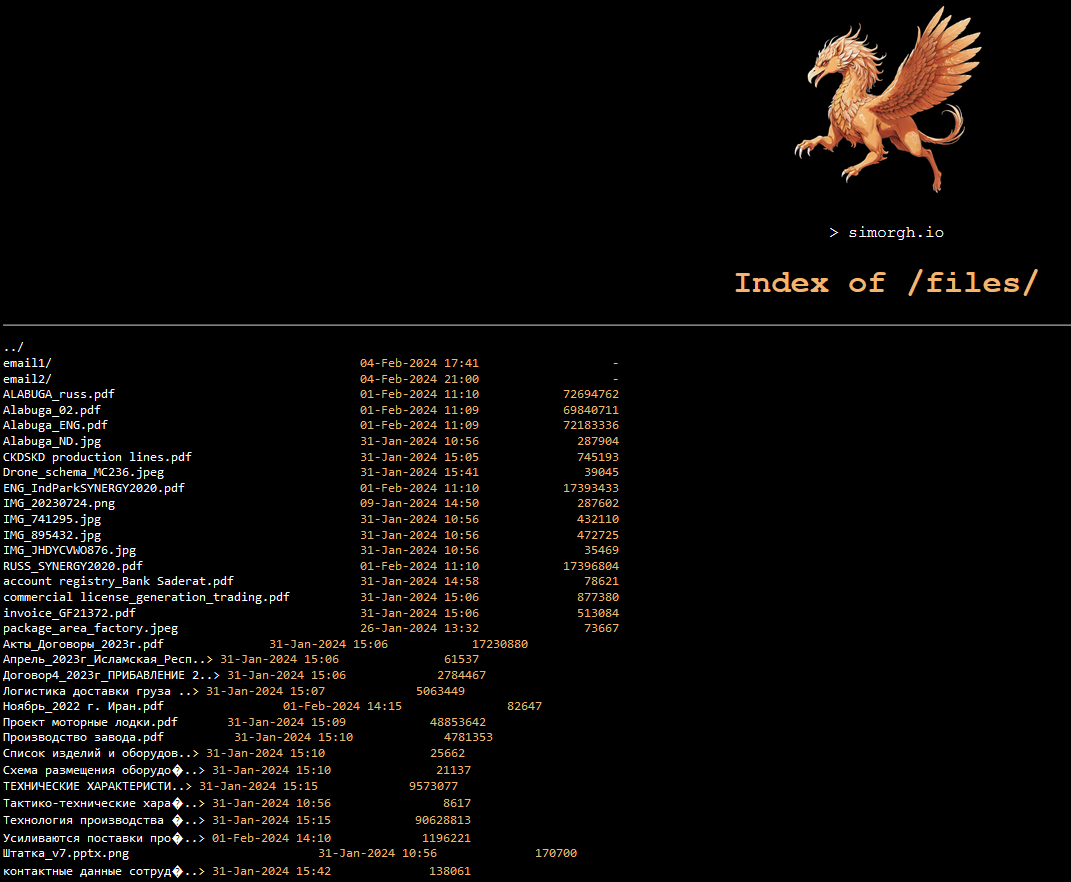Viewport: 1071px width, 882px height.
Task: Open IMG_JHDYCVWO876.jpg image
Action: point(70,550)
